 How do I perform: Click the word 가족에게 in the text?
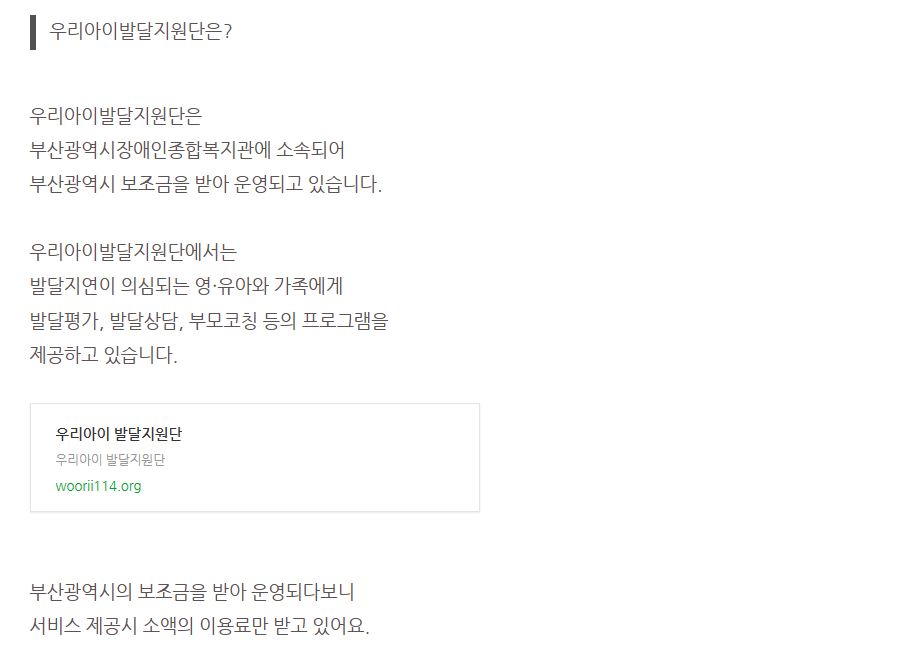[x=308, y=286]
